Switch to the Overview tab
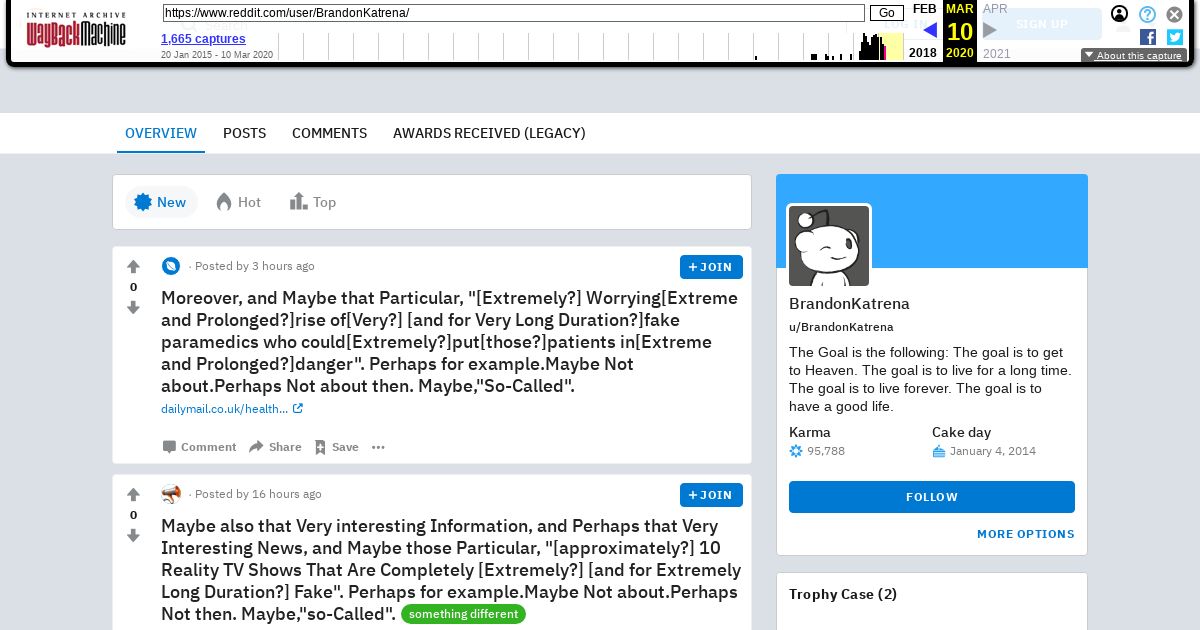 (161, 133)
